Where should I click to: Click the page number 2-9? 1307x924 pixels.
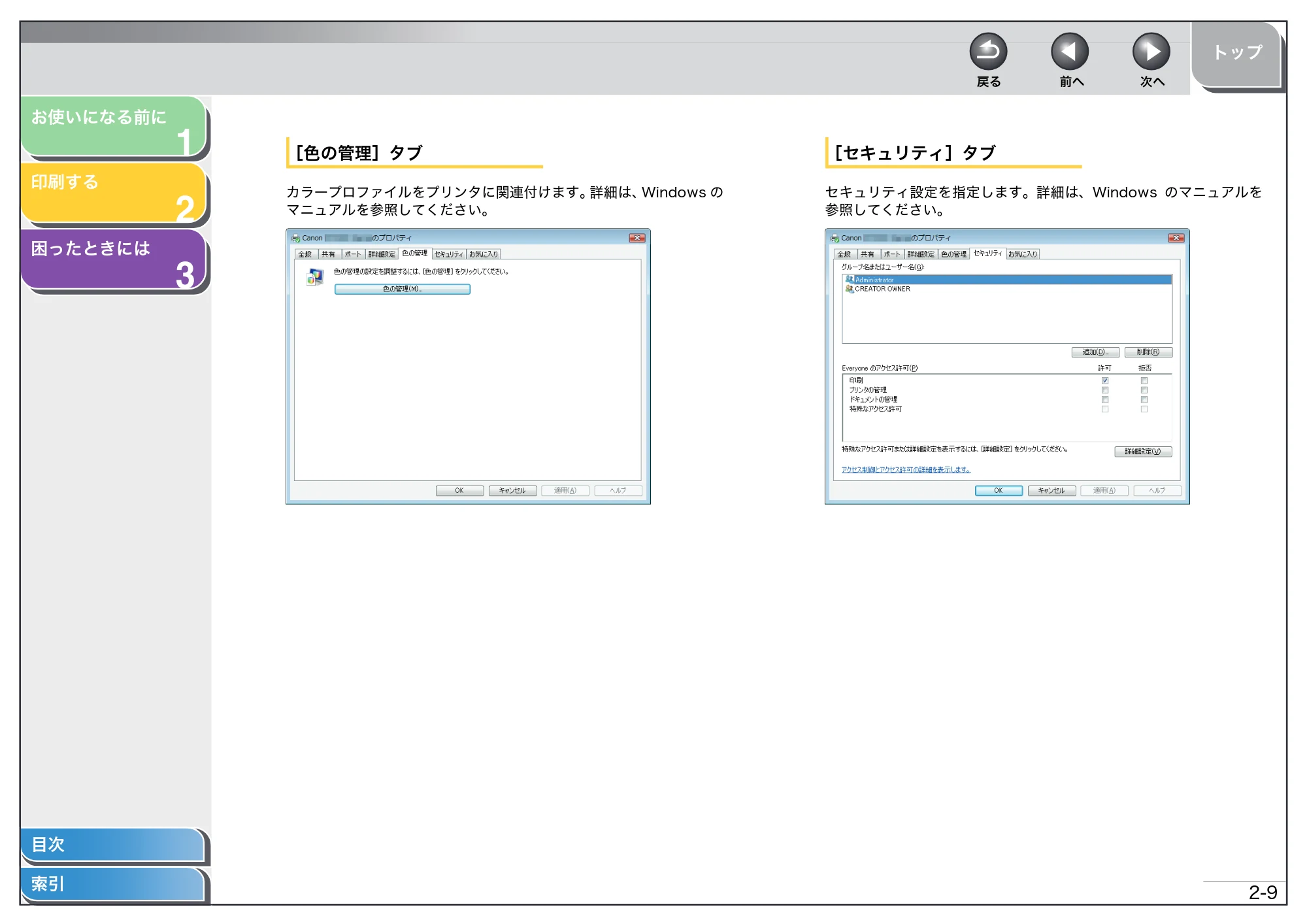point(1263,893)
